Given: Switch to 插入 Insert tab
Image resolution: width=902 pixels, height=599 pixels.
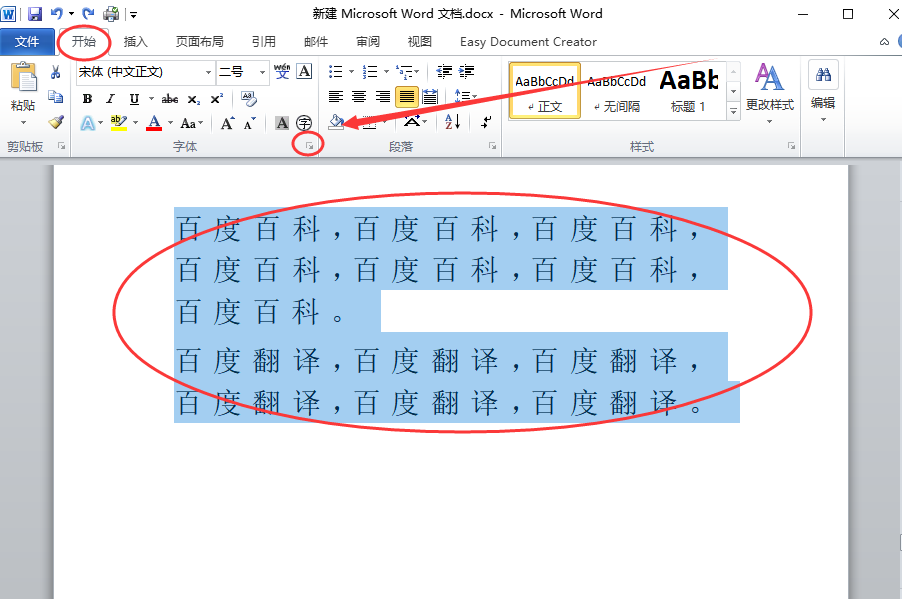Looking at the screenshot, I should pyautogui.click(x=135, y=42).
